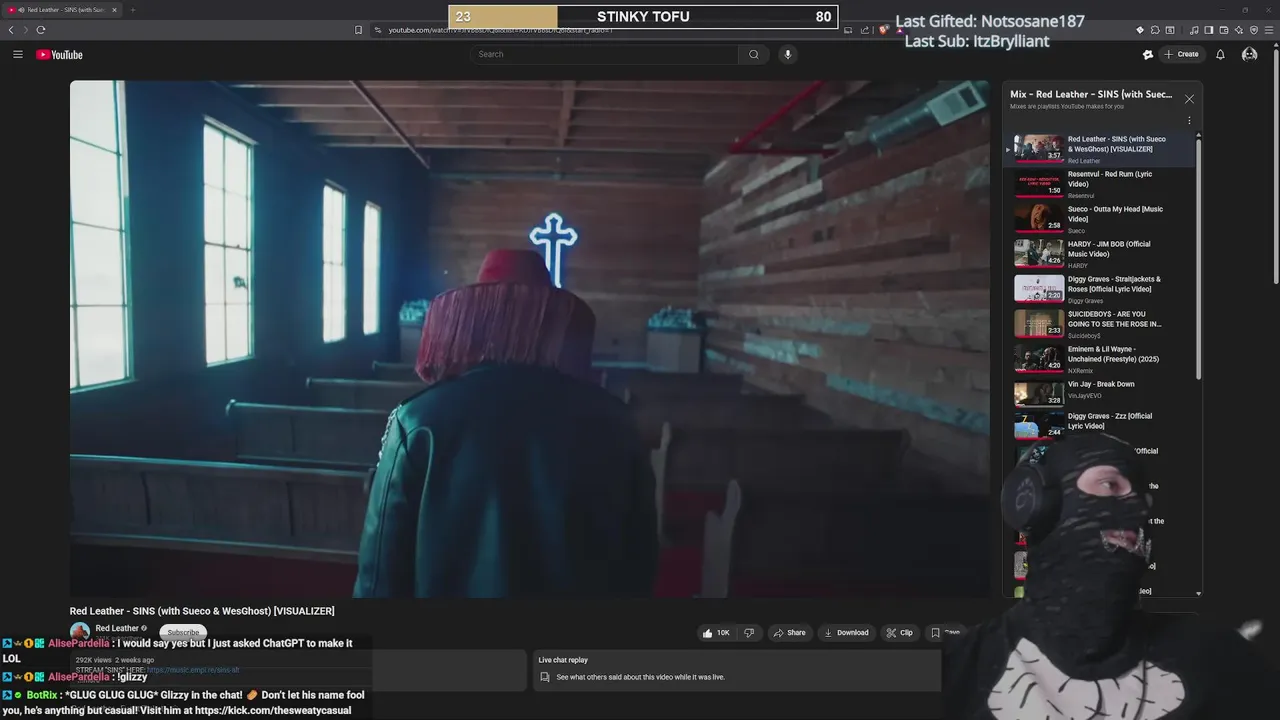Open the account avatar menu
Viewport: 1280px width, 720px height.
[1249, 54]
